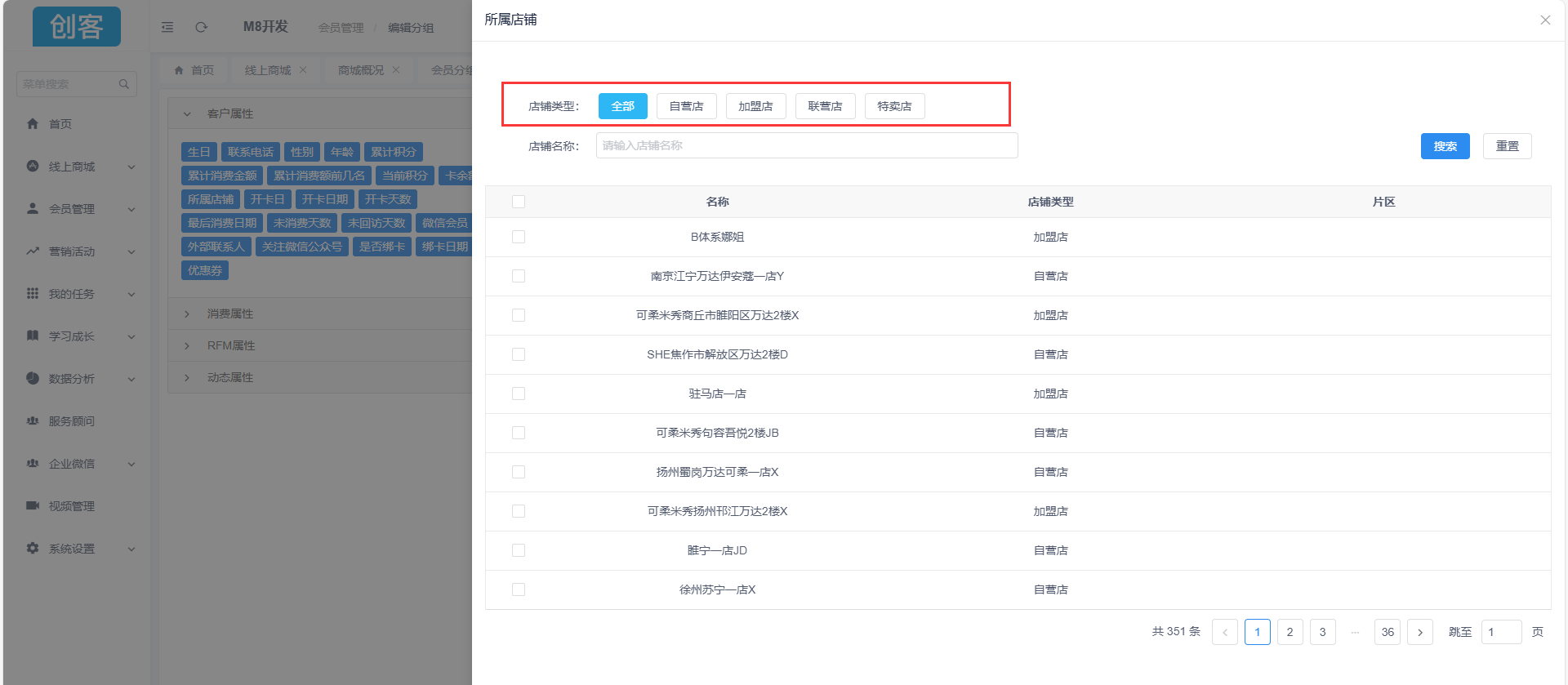The image size is (1568, 685).
Task: Expand the 营销活动 sidebar menu arrow
Action: [131, 251]
